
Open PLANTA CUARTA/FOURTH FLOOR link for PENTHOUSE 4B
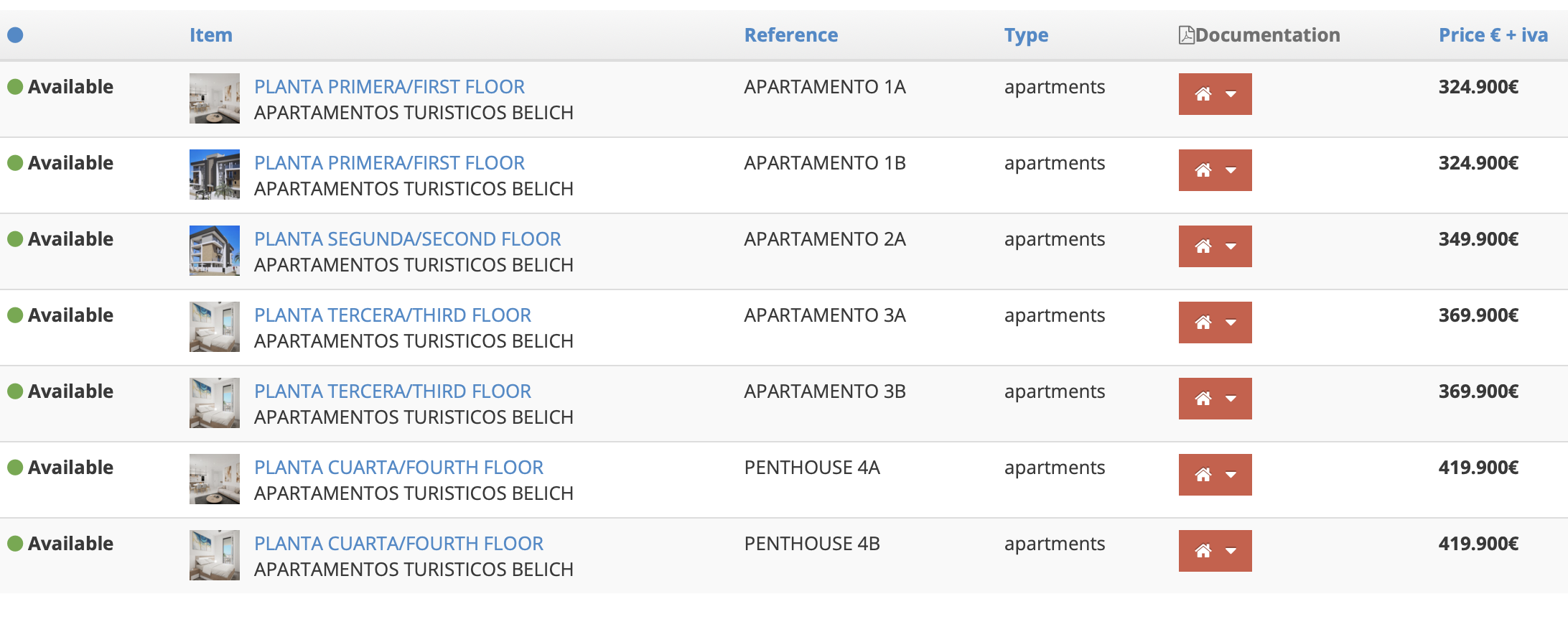[x=398, y=544]
